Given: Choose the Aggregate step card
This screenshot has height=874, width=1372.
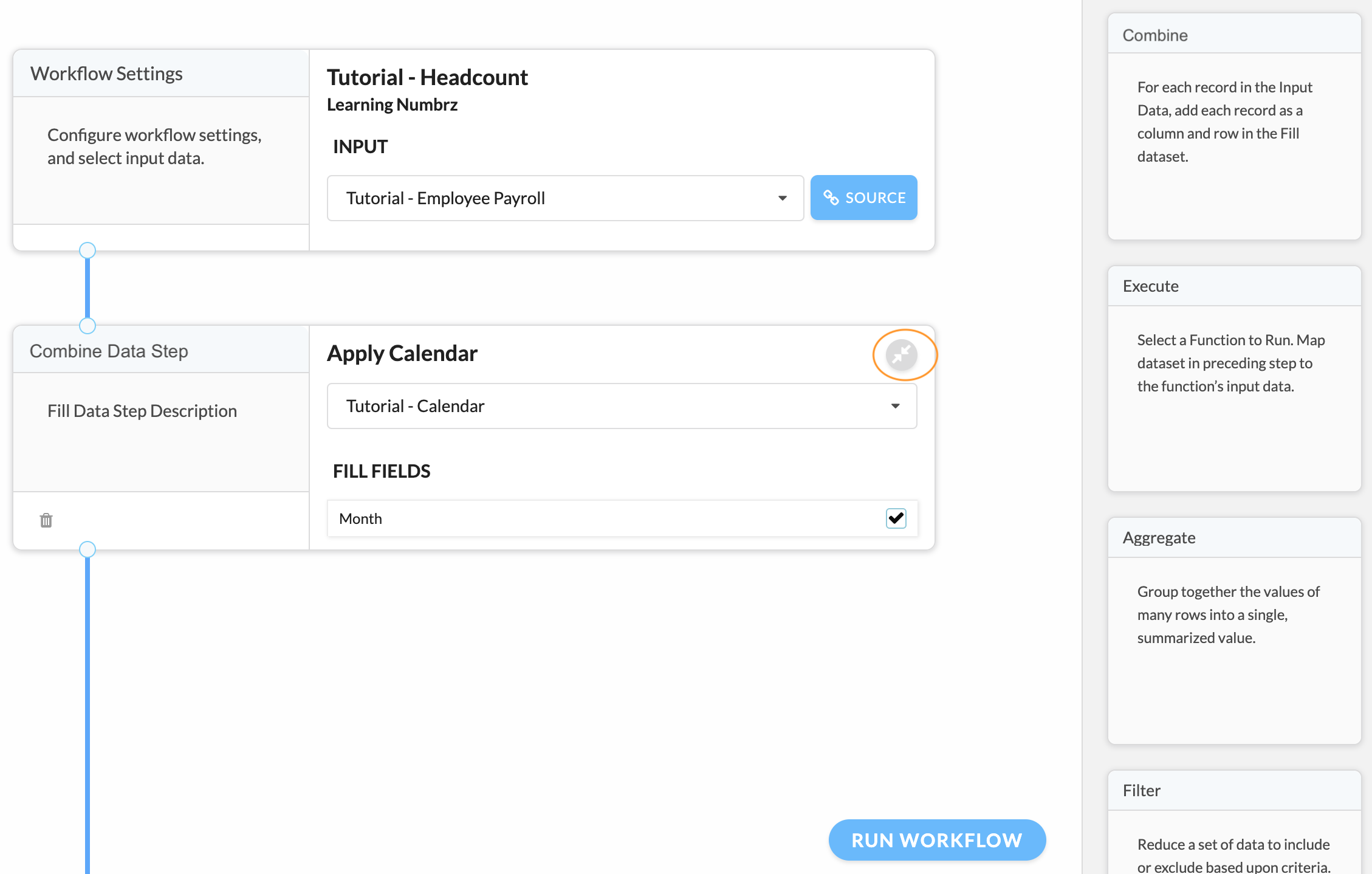Looking at the screenshot, I should point(1234,631).
